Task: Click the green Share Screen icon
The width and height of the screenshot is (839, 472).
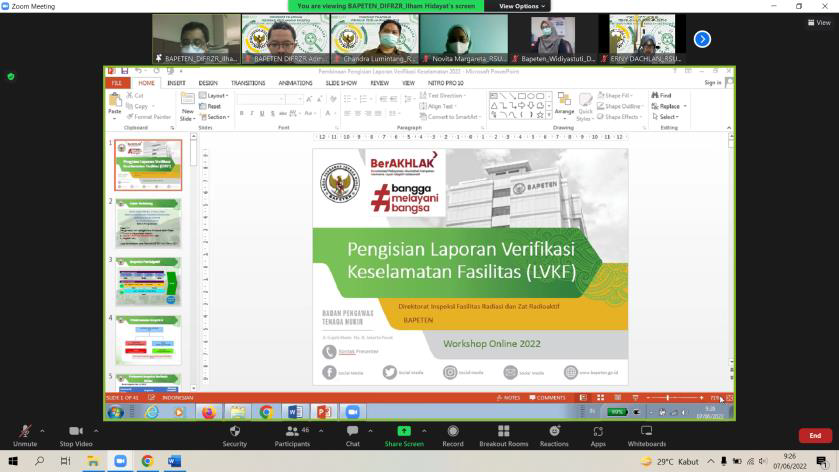Action: coord(403,432)
